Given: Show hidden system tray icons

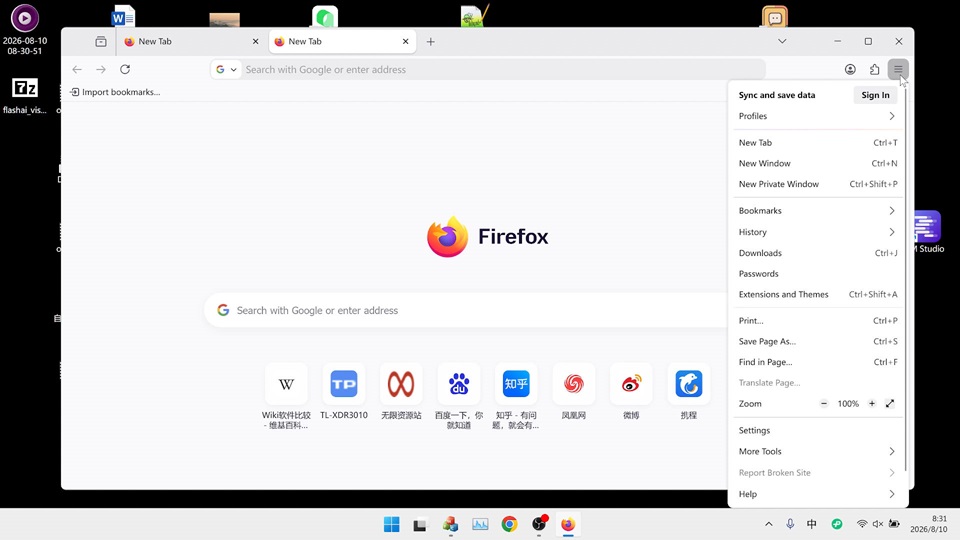Looking at the screenshot, I should 768,524.
